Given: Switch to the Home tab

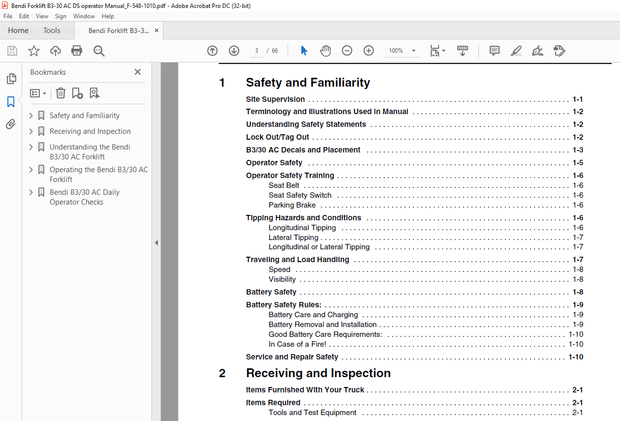Looking at the screenshot, I should [x=18, y=30].
